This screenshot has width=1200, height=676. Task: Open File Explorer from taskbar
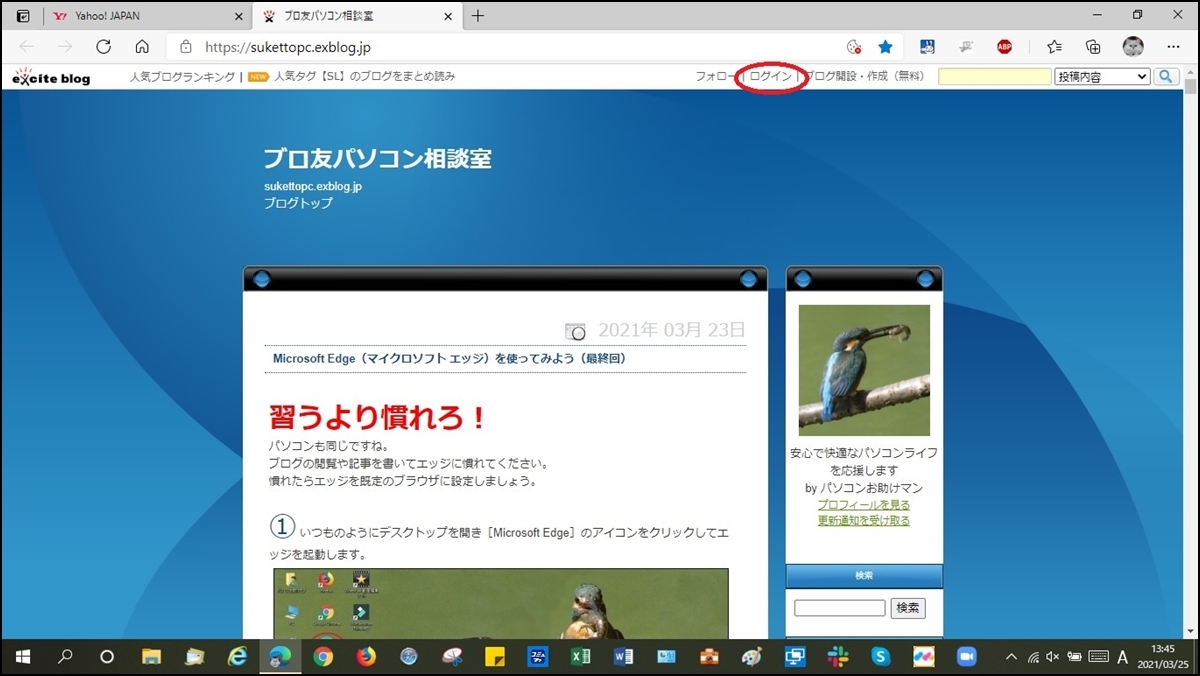point(151,656)
